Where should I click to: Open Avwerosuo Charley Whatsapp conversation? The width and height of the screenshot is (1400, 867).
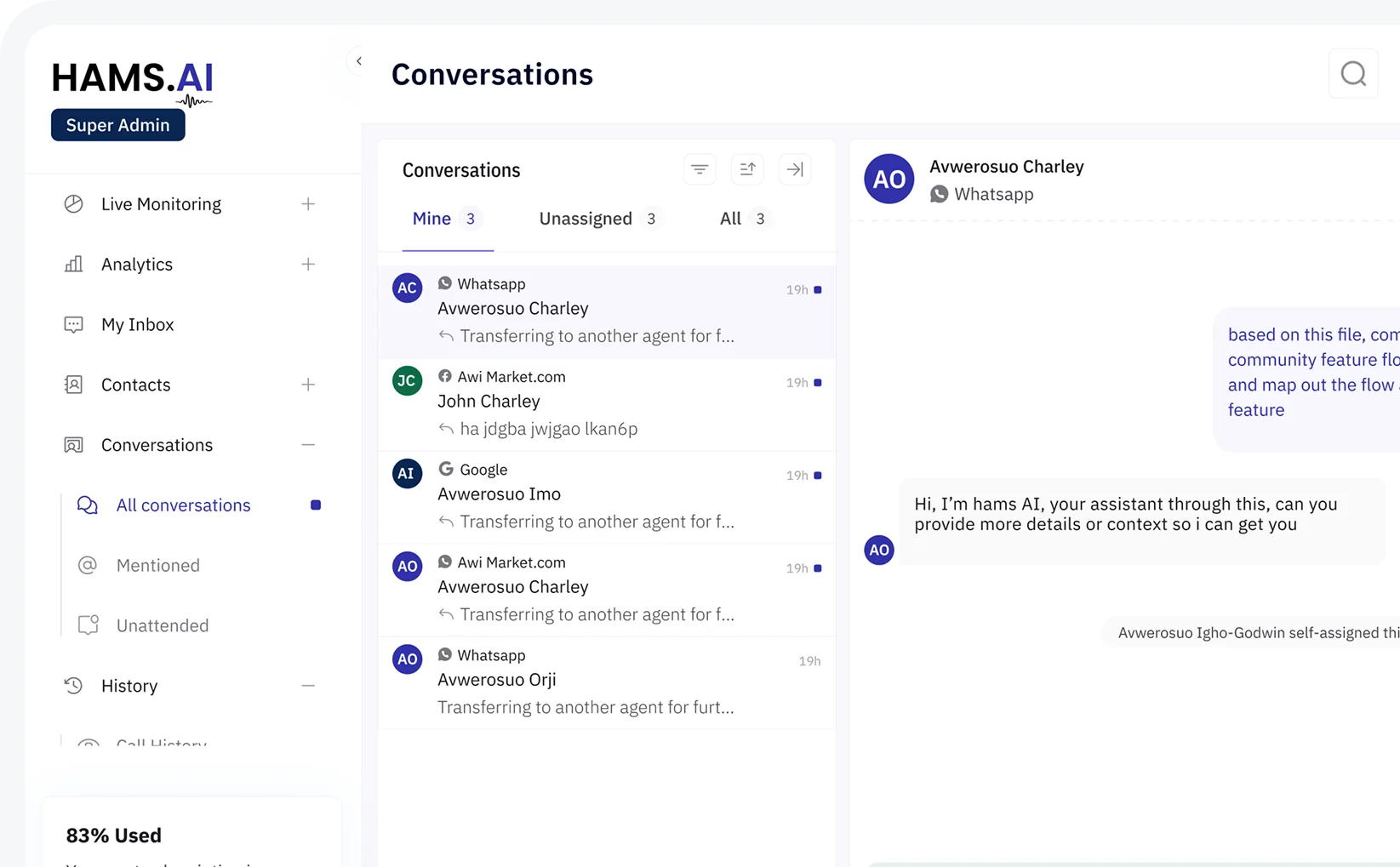coord(607,311)
